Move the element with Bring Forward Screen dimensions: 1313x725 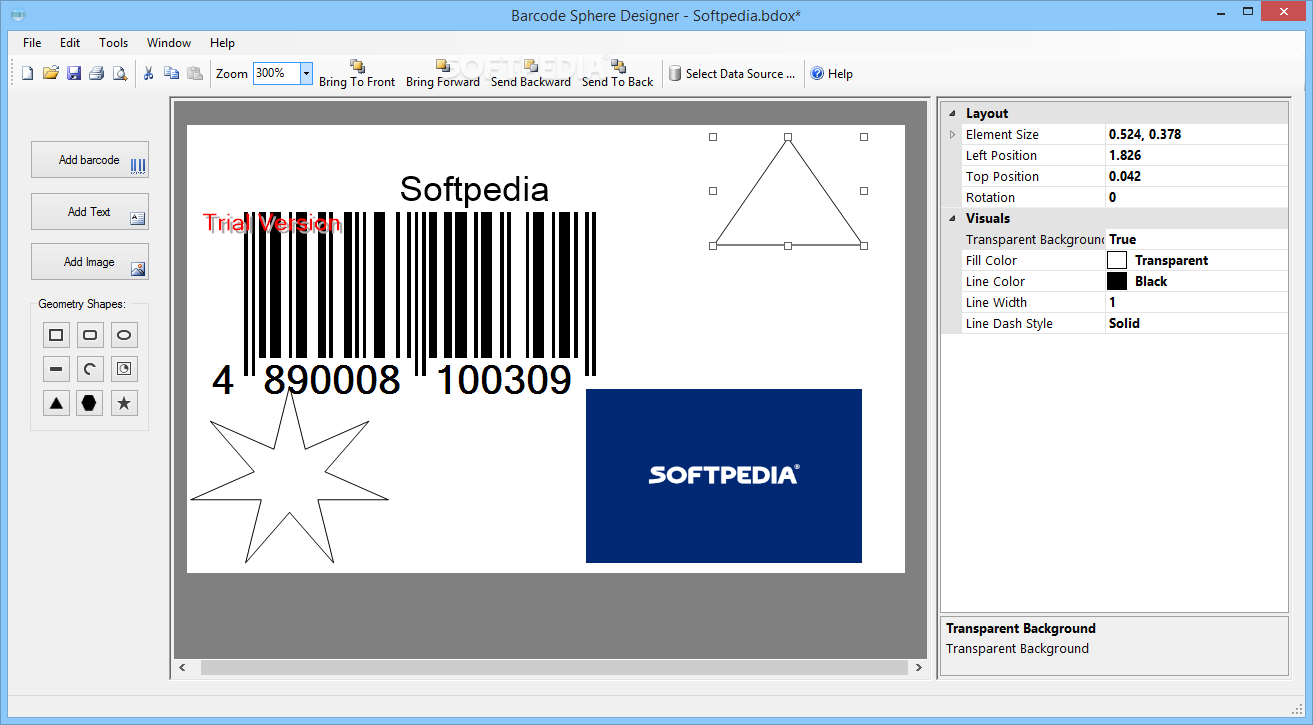point(443,74)
